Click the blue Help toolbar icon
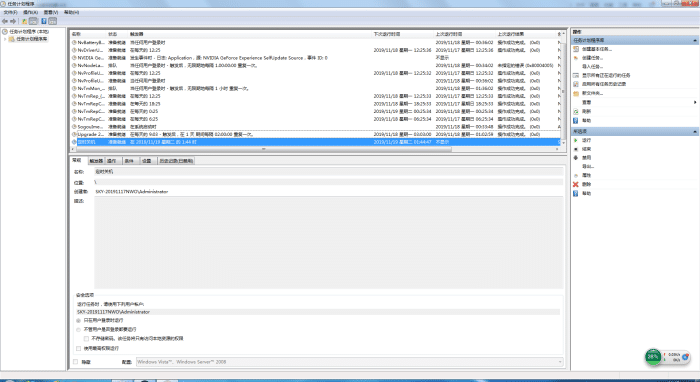 44,21
